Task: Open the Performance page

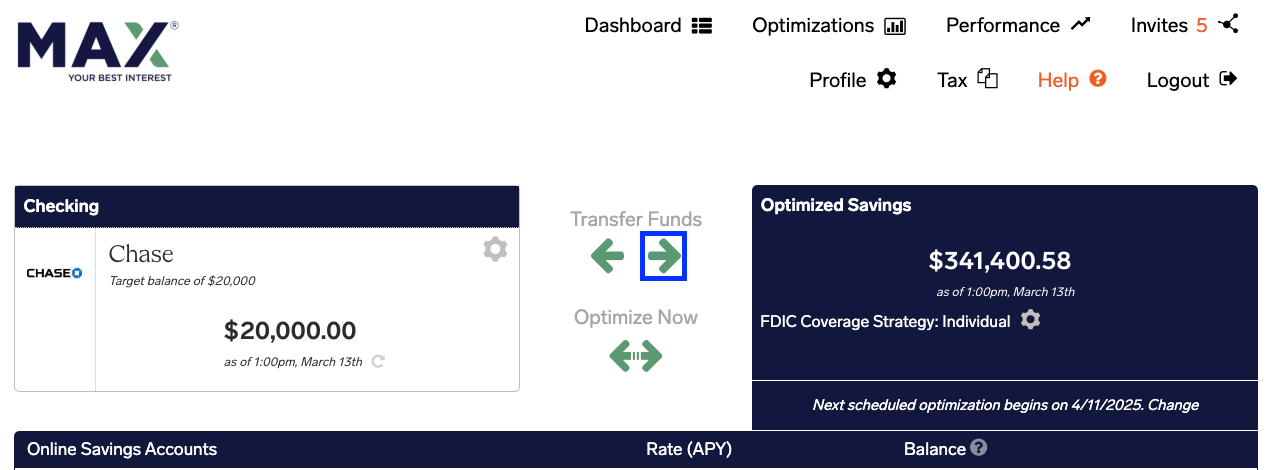Action: pos(1018,25)
